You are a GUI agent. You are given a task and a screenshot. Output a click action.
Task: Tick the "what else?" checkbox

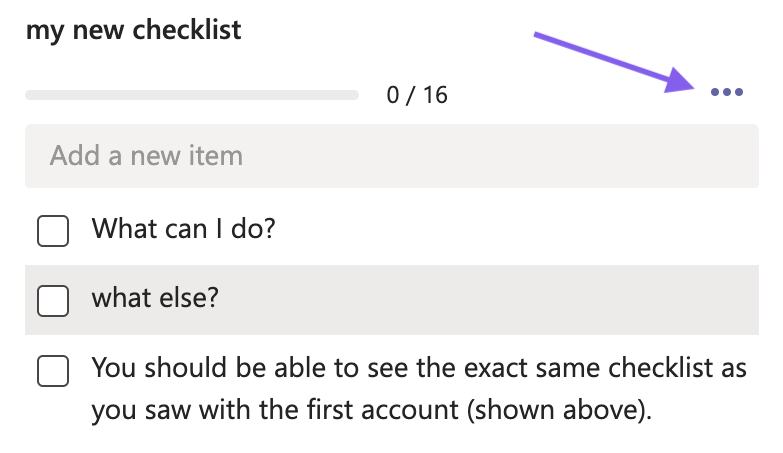[x=53, y=300]
